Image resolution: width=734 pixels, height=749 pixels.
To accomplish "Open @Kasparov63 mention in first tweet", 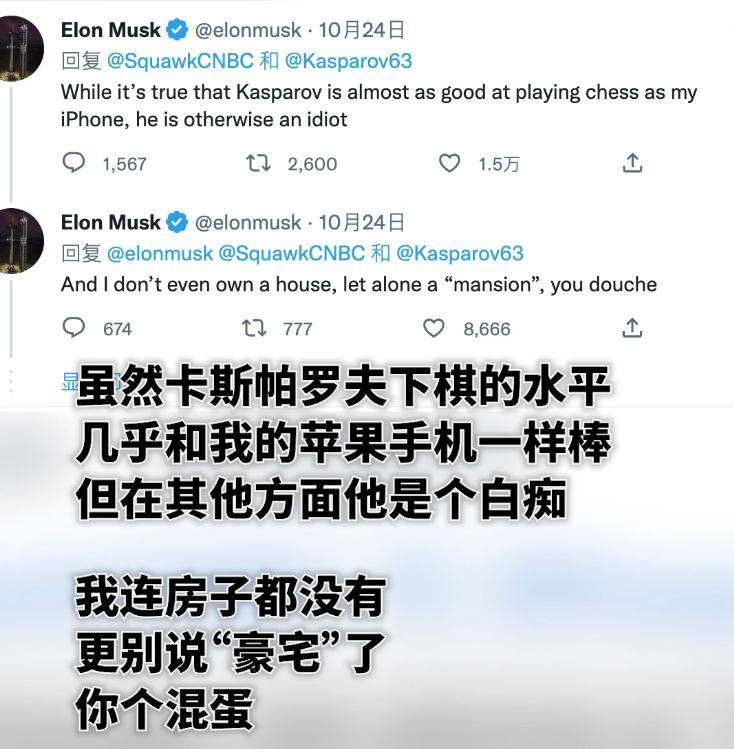I will 348,61.
